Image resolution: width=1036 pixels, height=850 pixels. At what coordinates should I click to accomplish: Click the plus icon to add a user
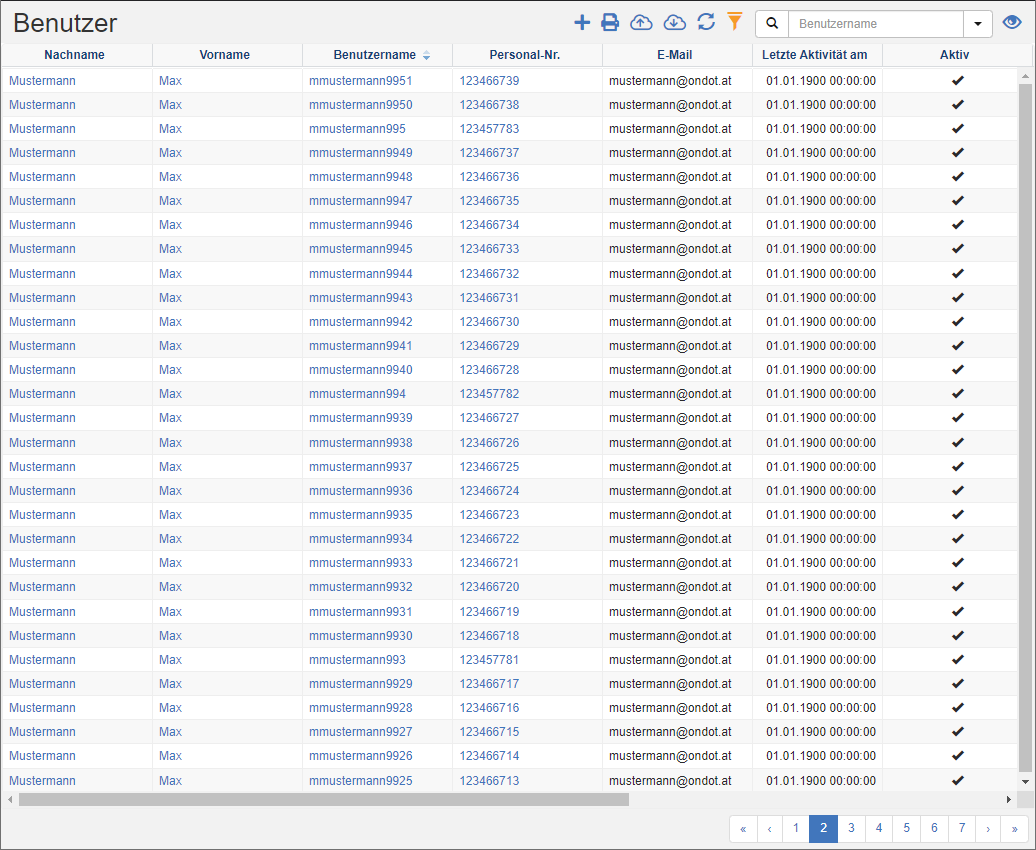tap(582, 22)
